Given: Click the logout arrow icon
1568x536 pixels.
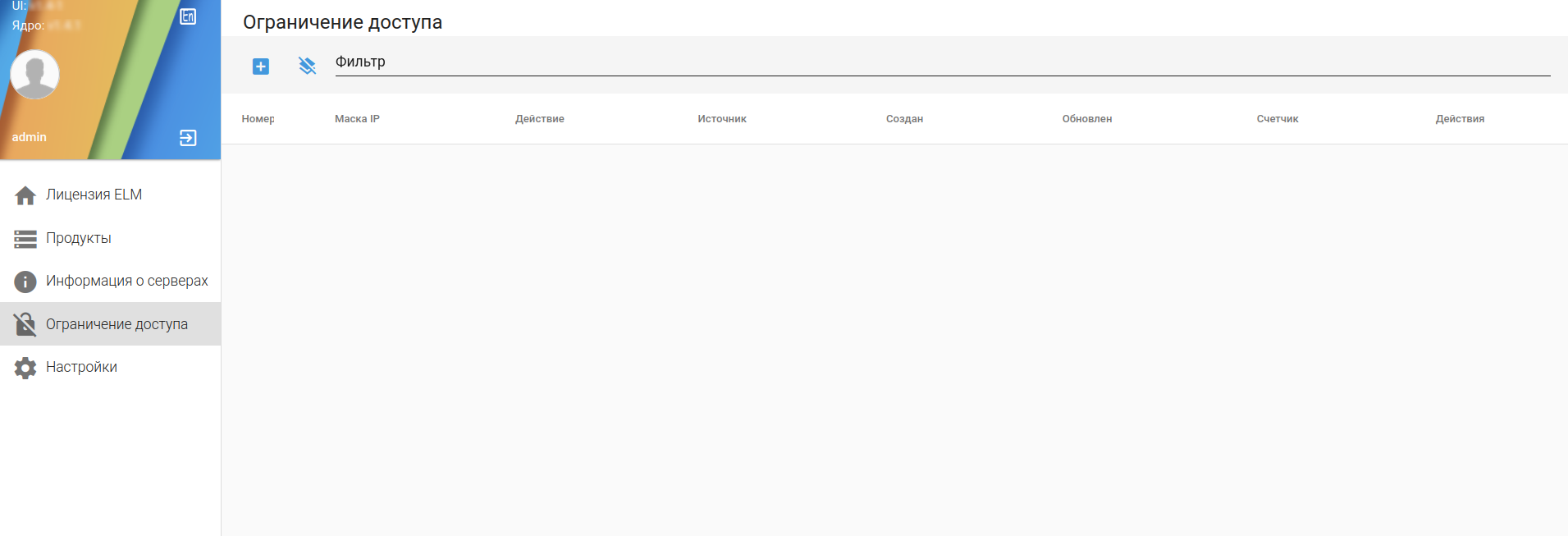Looking at the screenshot, I should [188, 138].
